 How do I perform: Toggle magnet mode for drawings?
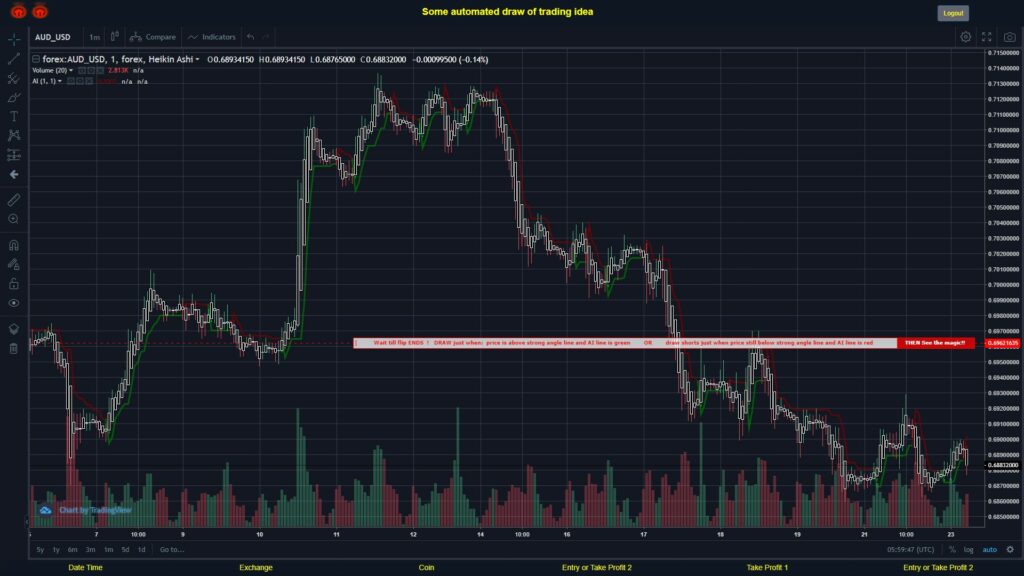14,246
